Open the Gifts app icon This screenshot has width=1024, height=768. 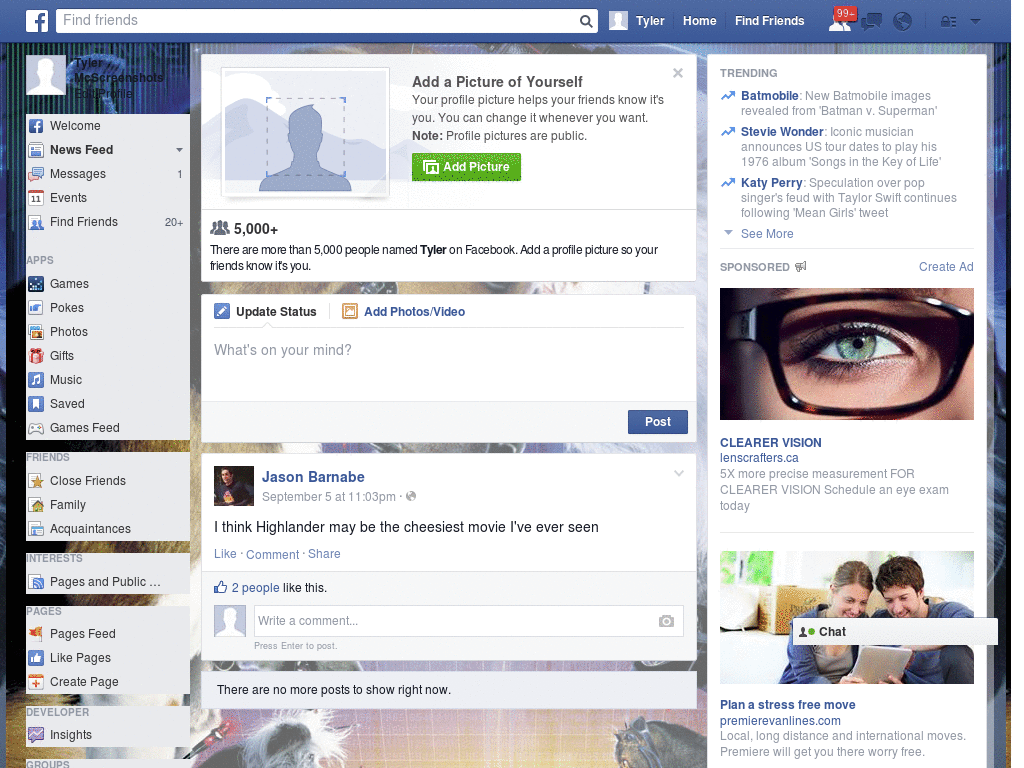[x=36, y=356]
